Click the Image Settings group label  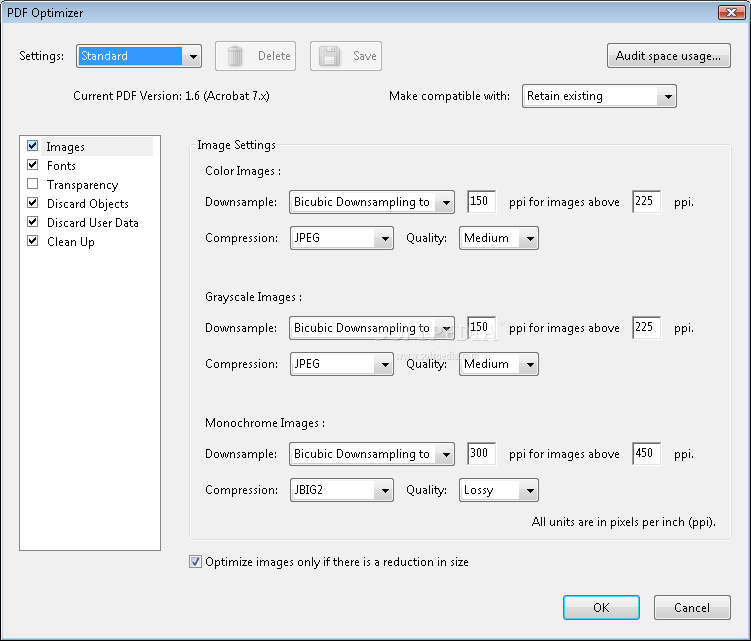pyautogui.click(x=236, y=145)
